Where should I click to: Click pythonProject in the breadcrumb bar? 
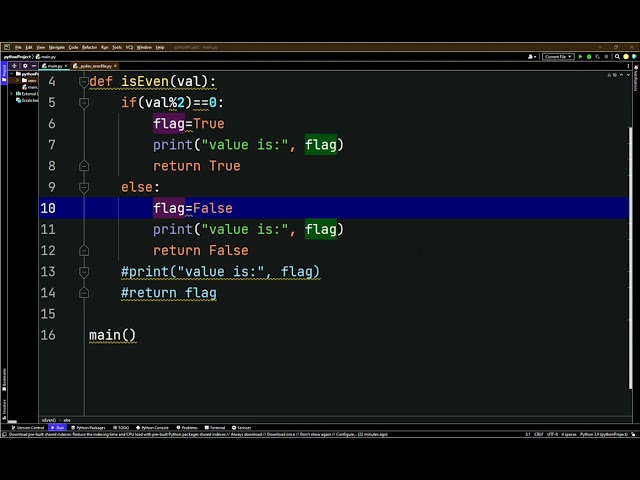tap(17, 57)
